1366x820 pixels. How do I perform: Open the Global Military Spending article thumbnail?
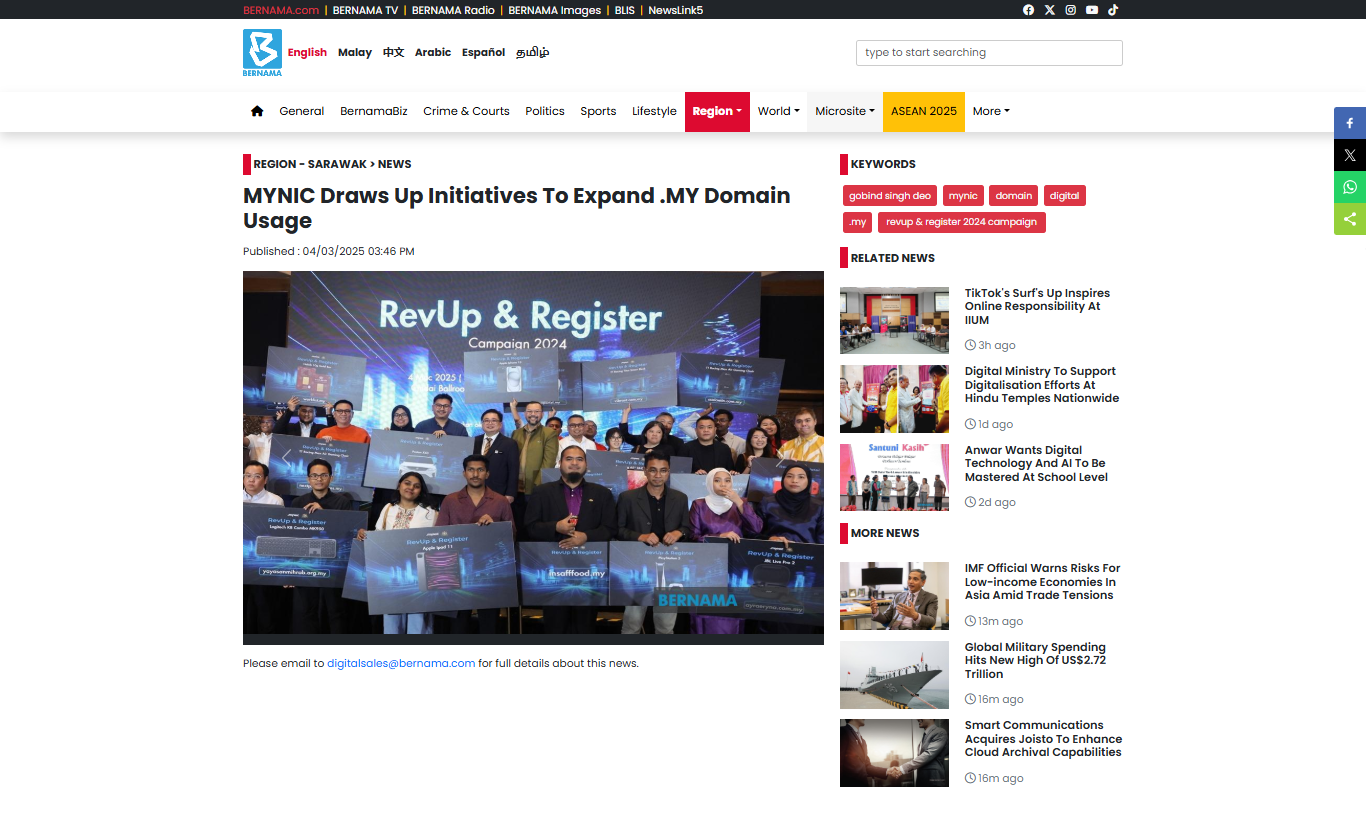pos(894,675)
